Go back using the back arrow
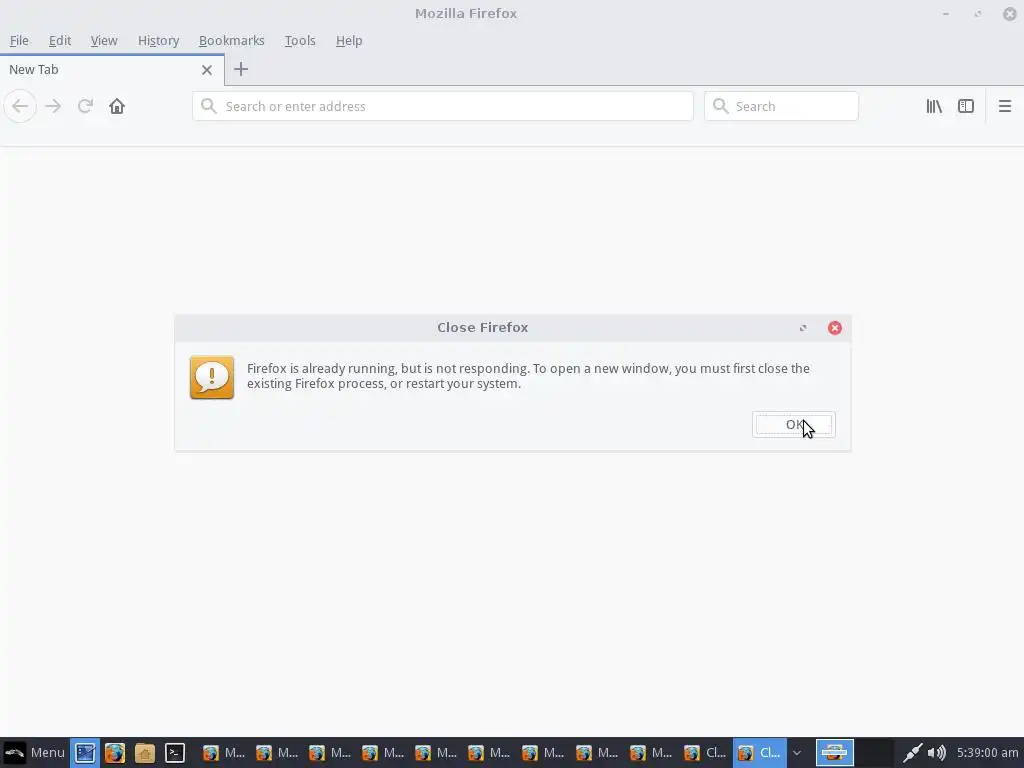Viewport: 1024px width, 768px height. [x=20, y=106]
